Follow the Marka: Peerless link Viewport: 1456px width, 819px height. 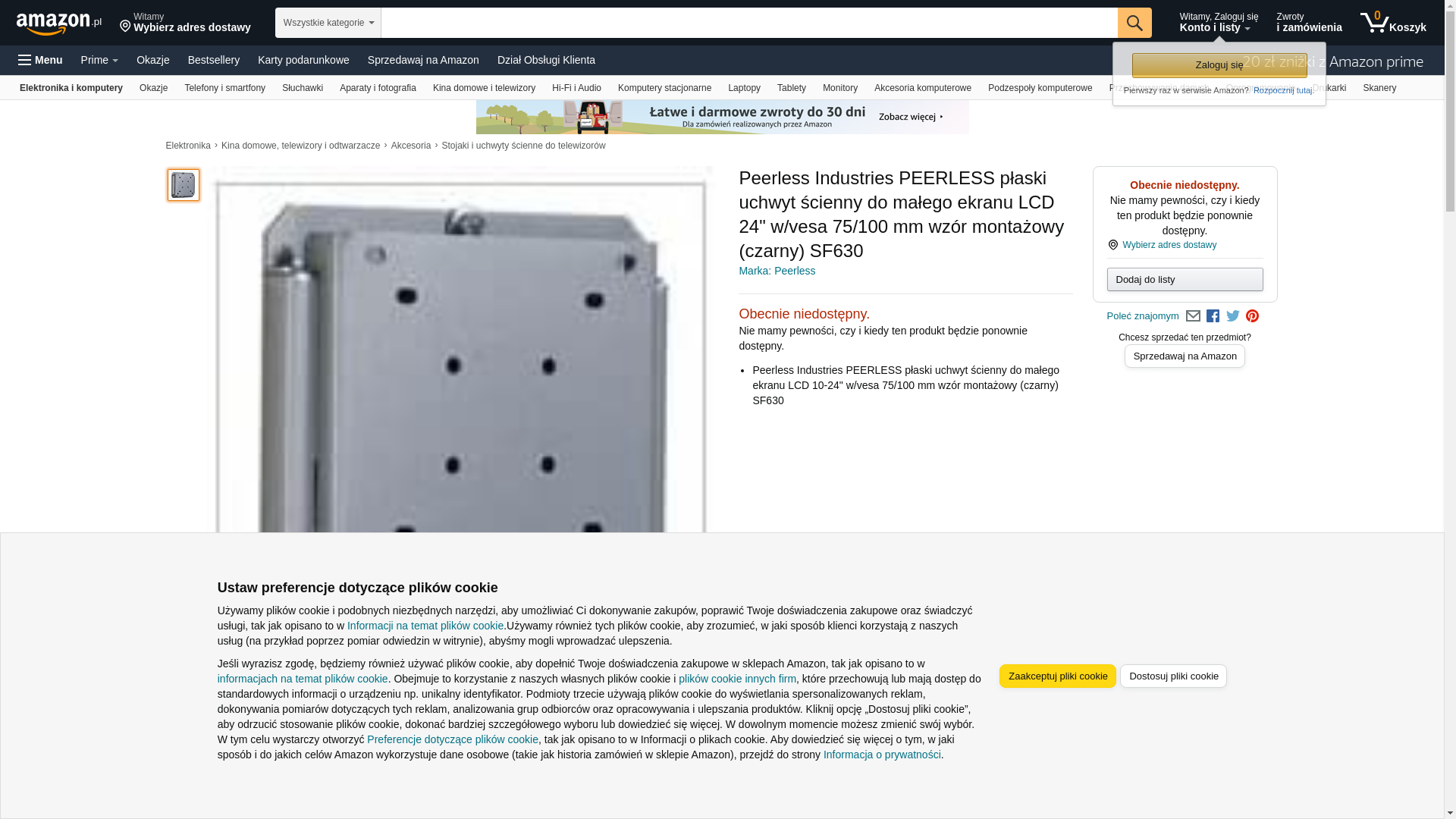click(777, 271)
